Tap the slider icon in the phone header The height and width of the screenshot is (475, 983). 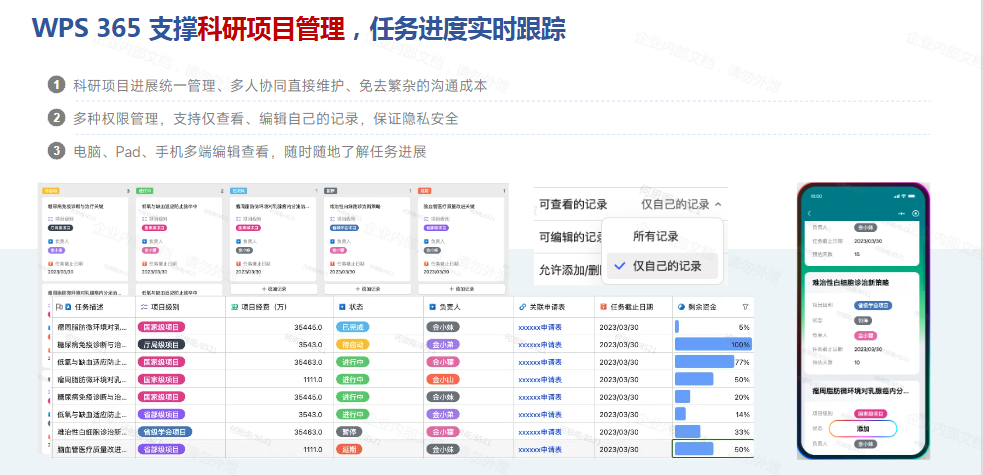pos(902,214)
